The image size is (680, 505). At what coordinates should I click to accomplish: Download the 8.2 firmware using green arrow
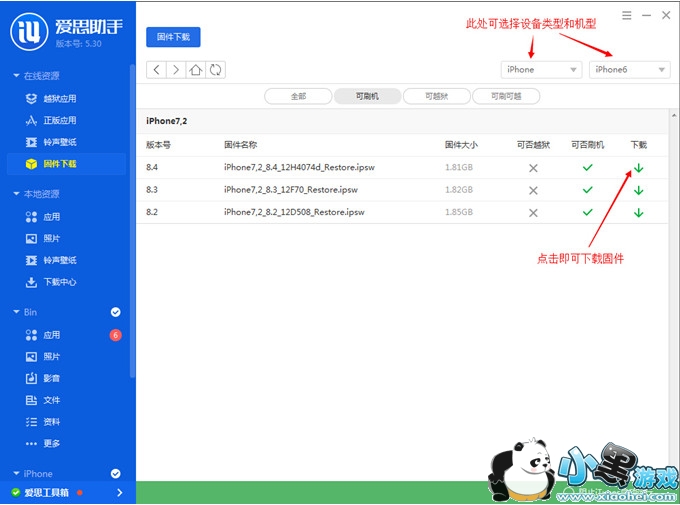pos(638,212)
